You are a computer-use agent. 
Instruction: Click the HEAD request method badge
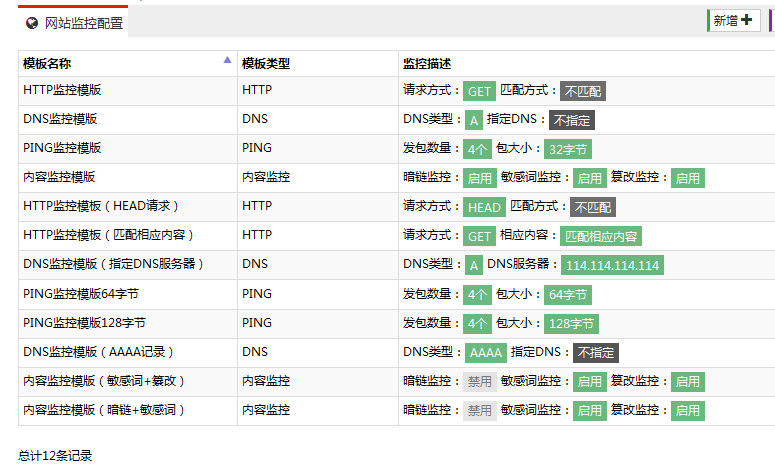click(485, 207)
